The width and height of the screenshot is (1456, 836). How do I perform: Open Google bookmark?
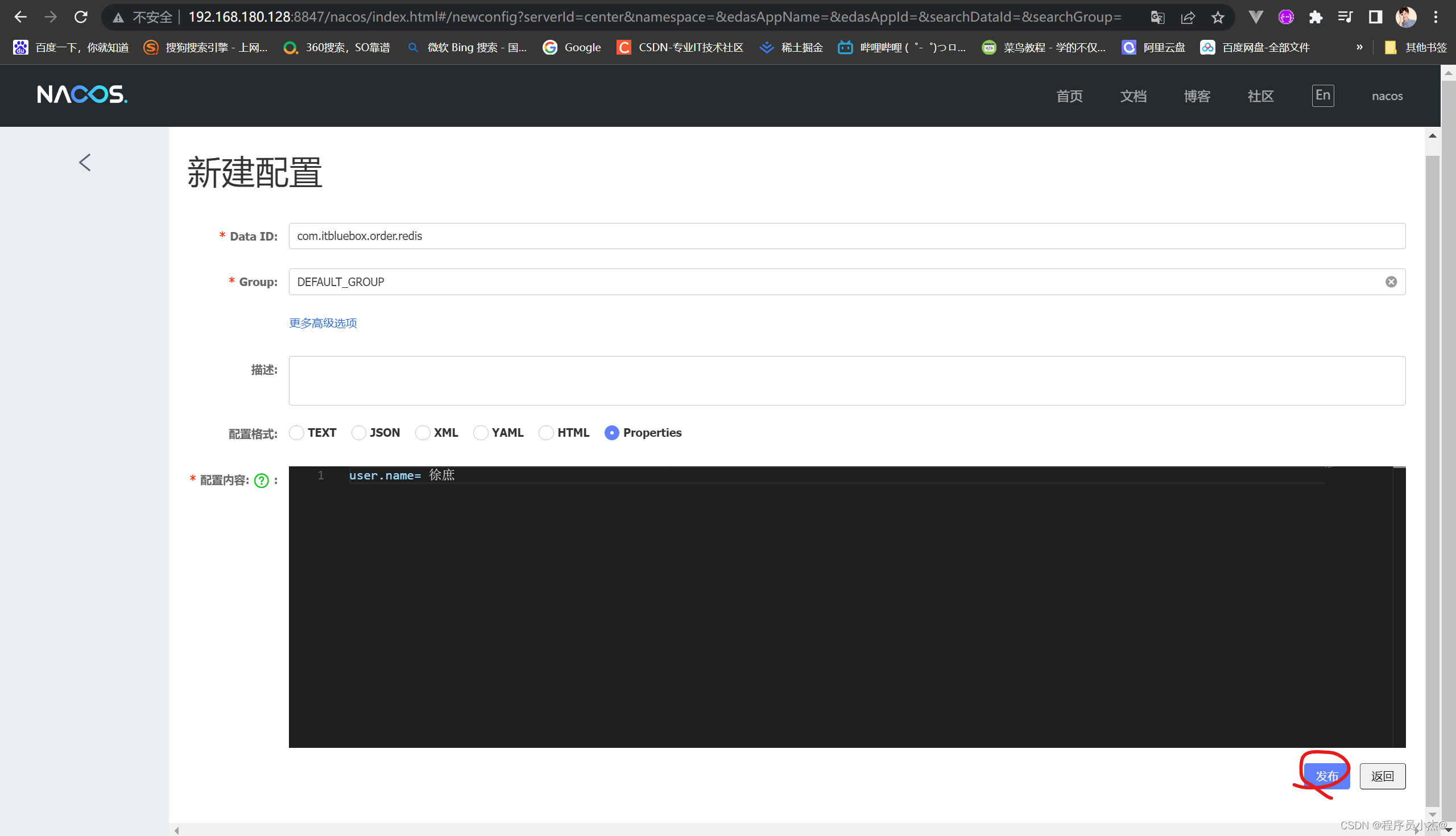(x=572, y=47)
